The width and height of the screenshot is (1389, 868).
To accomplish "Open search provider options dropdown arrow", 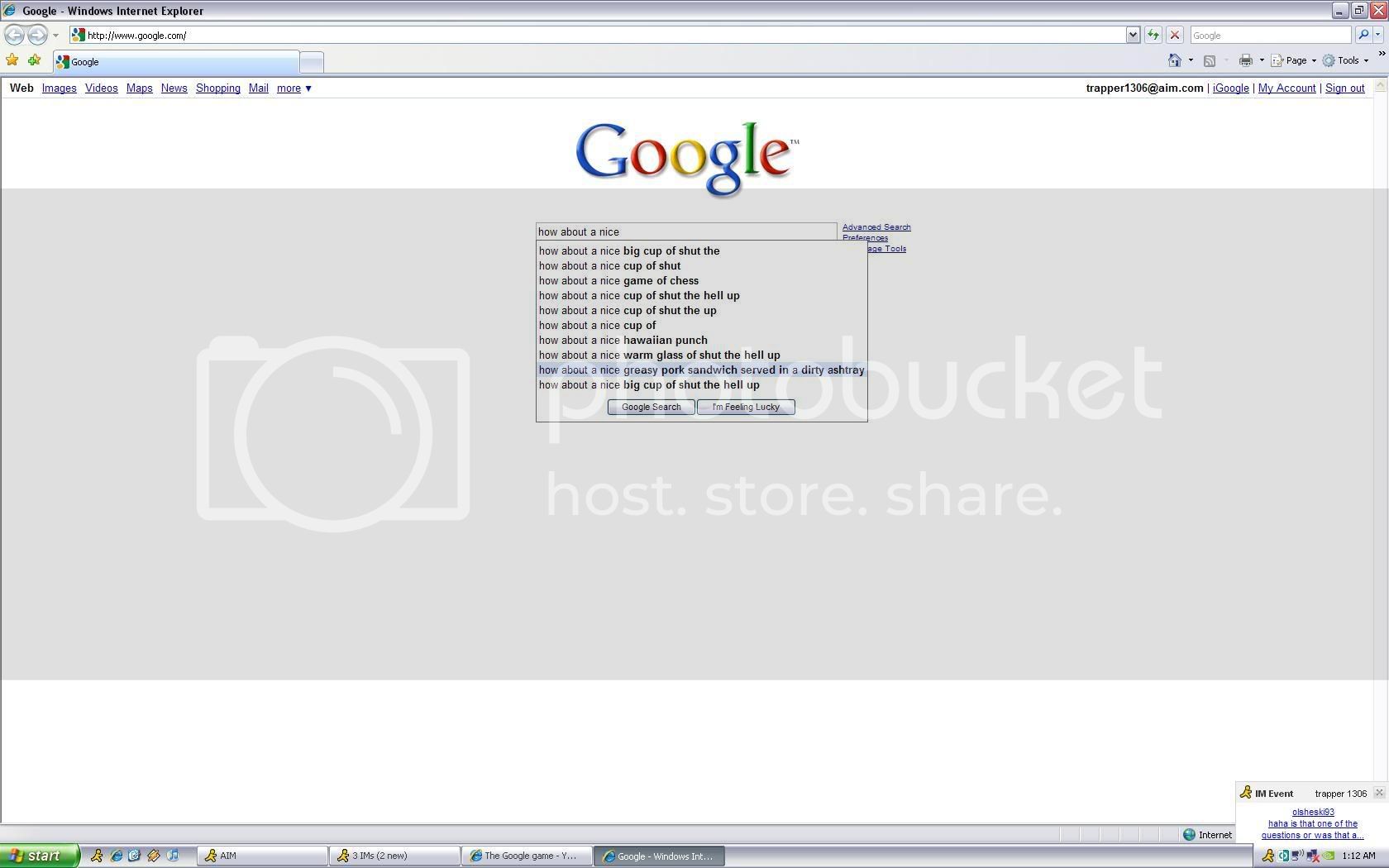I will (x=1378, y=35).
